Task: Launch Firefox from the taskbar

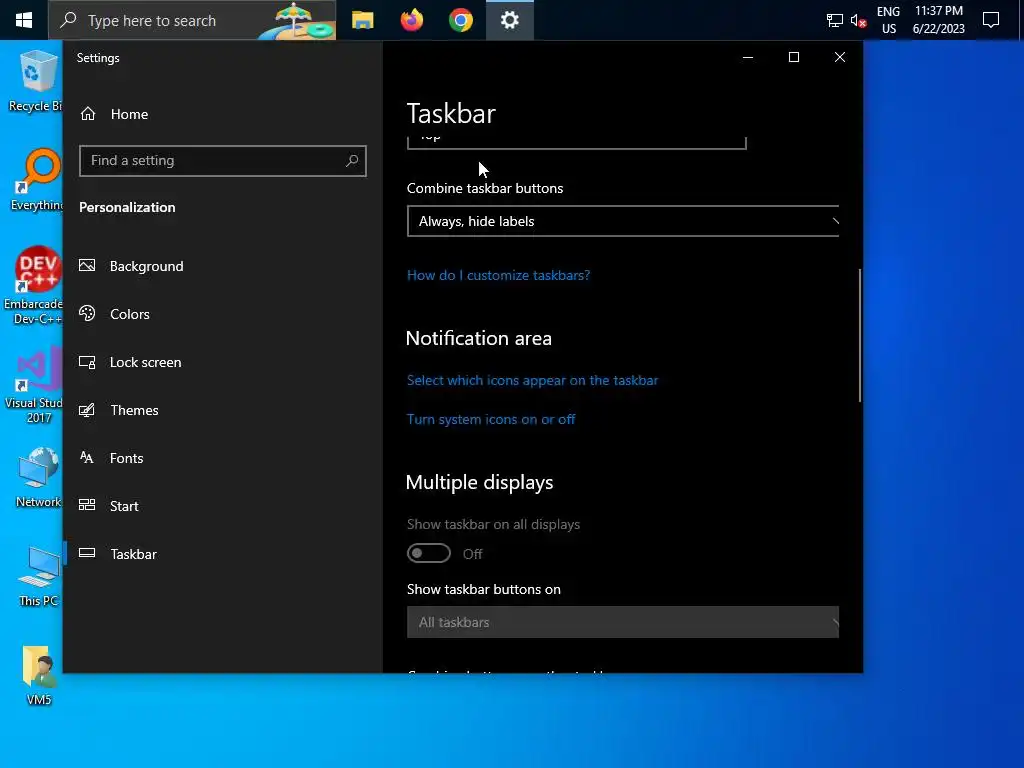Action: coord(411,20)
